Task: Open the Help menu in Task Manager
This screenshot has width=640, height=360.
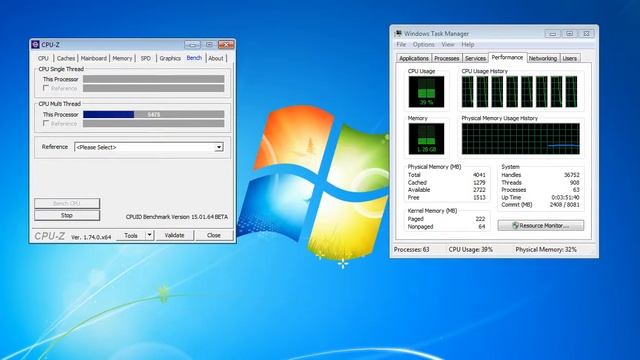Action: (468, 44)
